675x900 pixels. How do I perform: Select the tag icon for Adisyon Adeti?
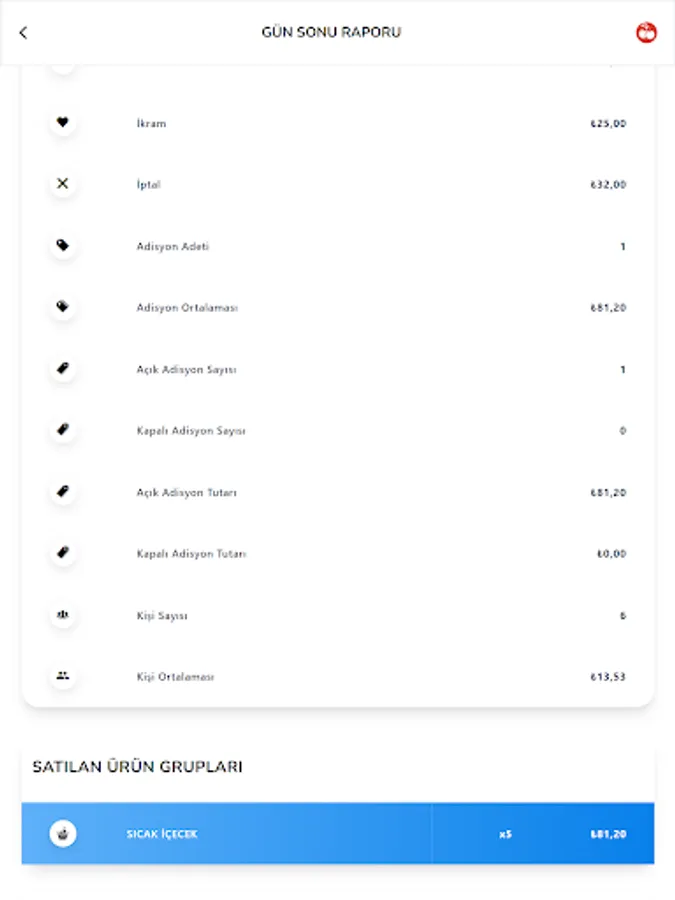[63, 246]
